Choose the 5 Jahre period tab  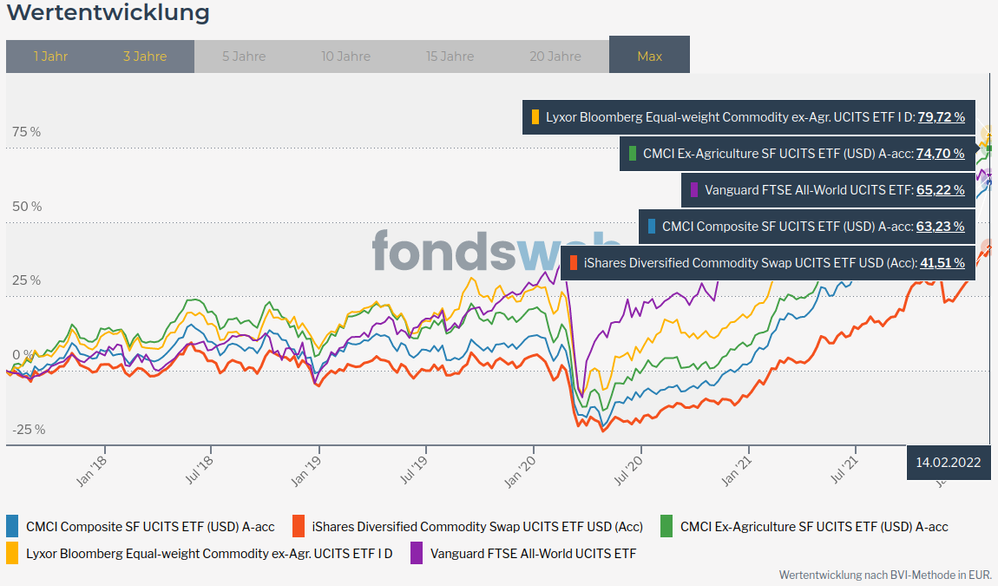click(x=244, y=56)
